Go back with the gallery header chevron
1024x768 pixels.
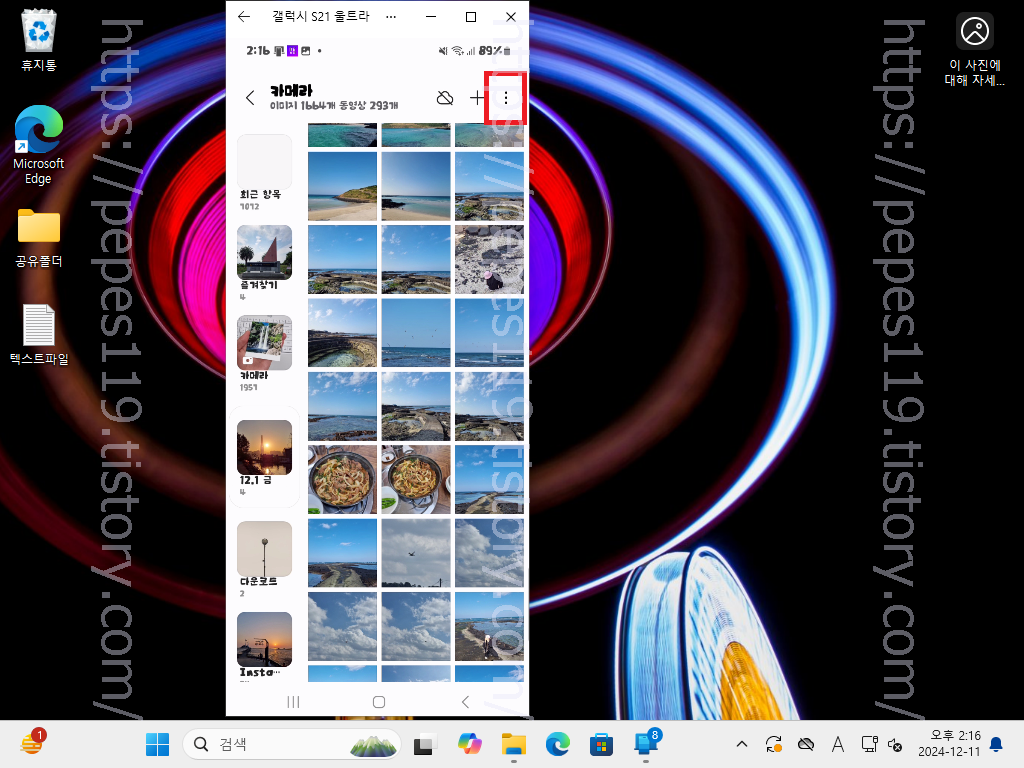pyautogui.click(x=250, y=98)
